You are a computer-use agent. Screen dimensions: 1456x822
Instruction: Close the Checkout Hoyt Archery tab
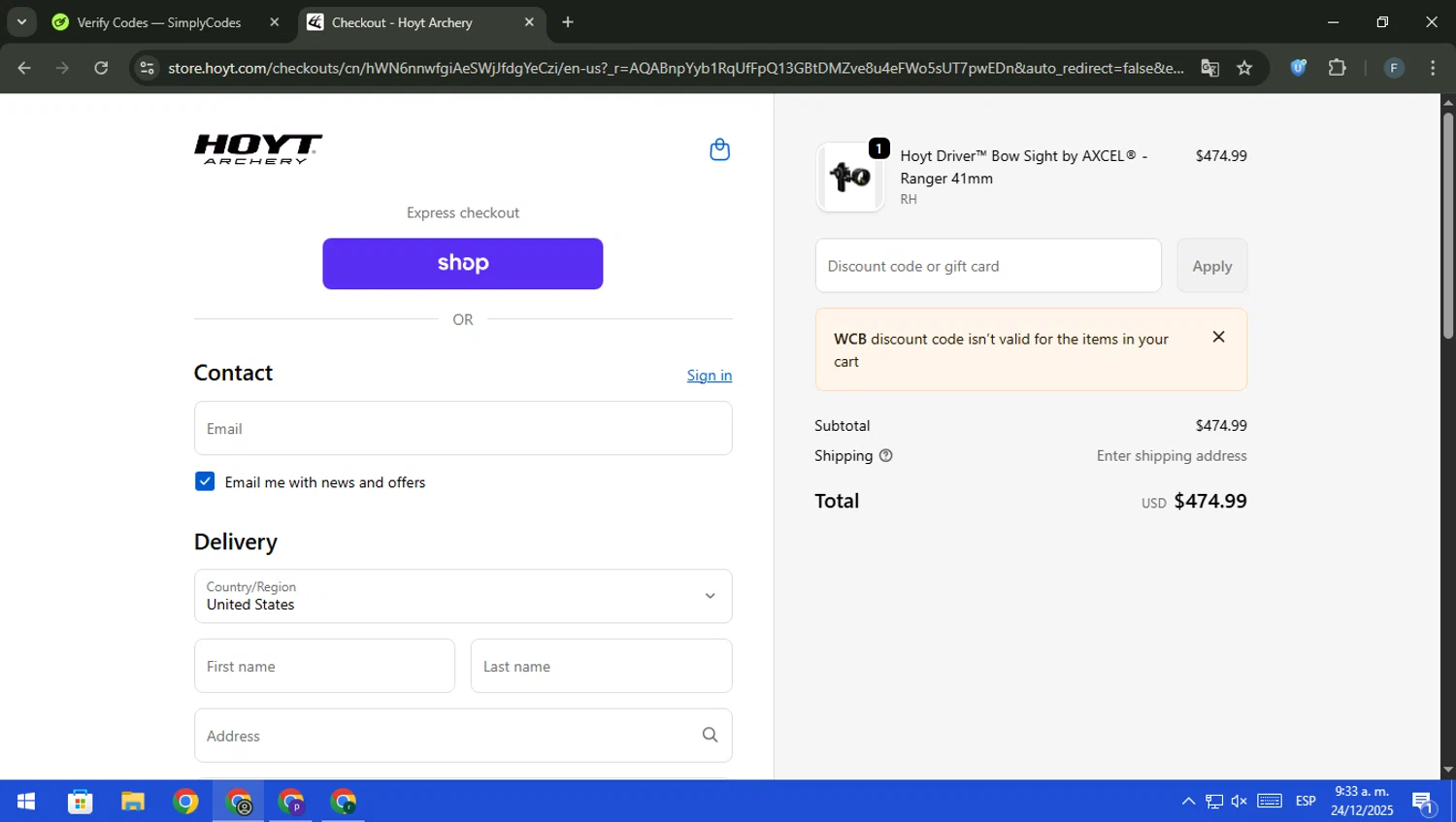tap(529, 22)
